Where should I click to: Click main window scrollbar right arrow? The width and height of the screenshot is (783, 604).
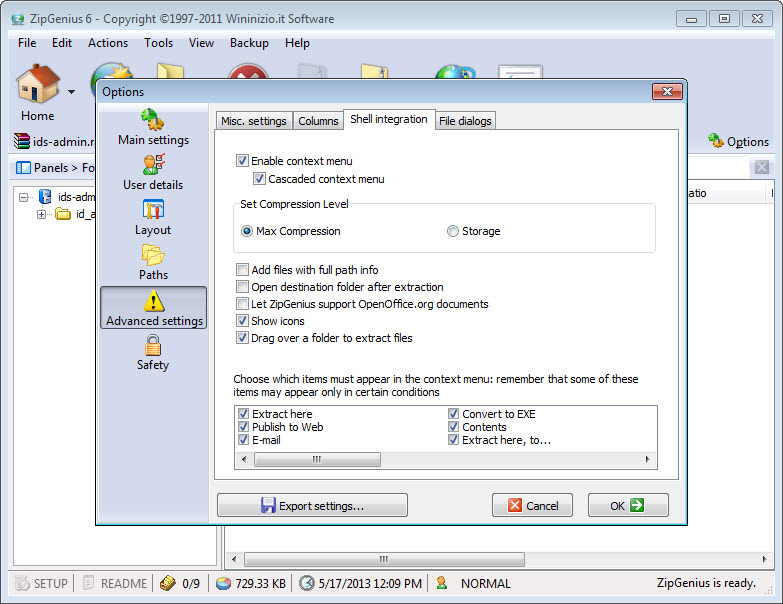coord(765,559)
